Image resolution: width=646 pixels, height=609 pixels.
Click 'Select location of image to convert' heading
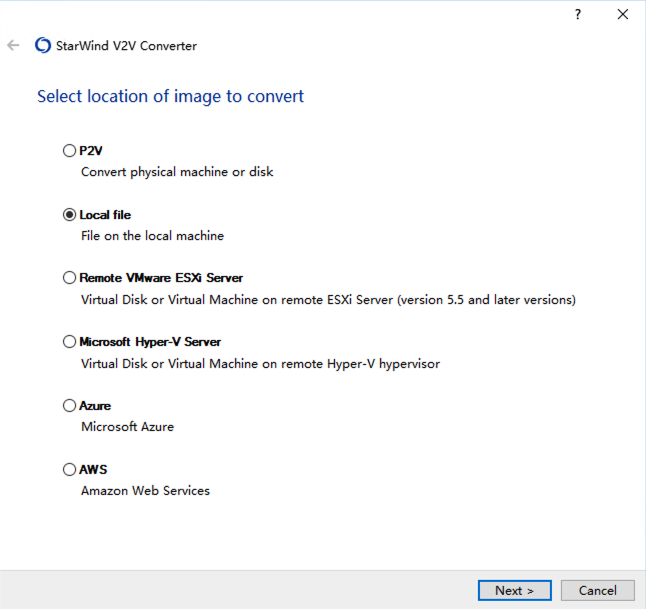[171, 96]
